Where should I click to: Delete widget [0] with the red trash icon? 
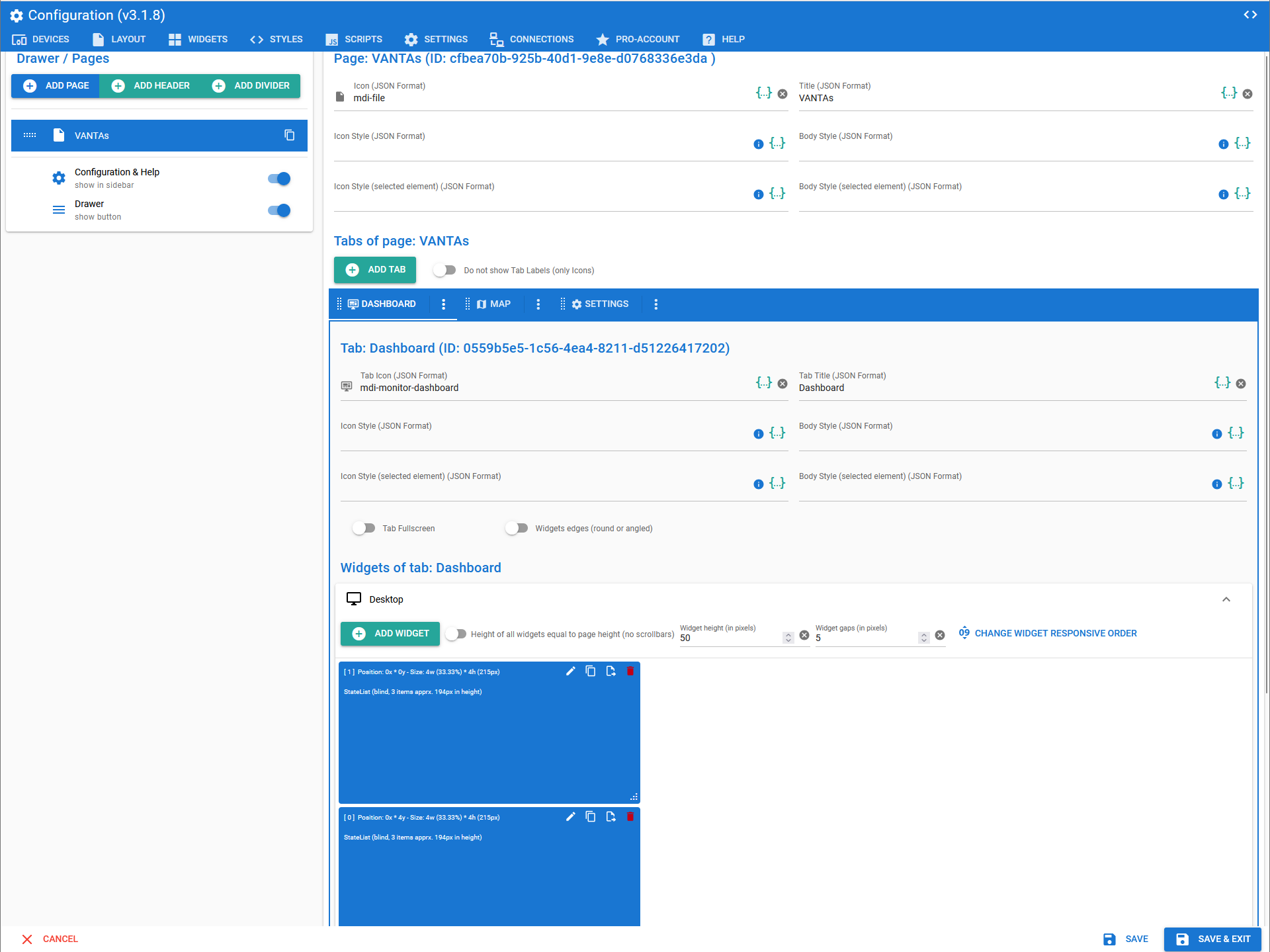coord(630,817)
